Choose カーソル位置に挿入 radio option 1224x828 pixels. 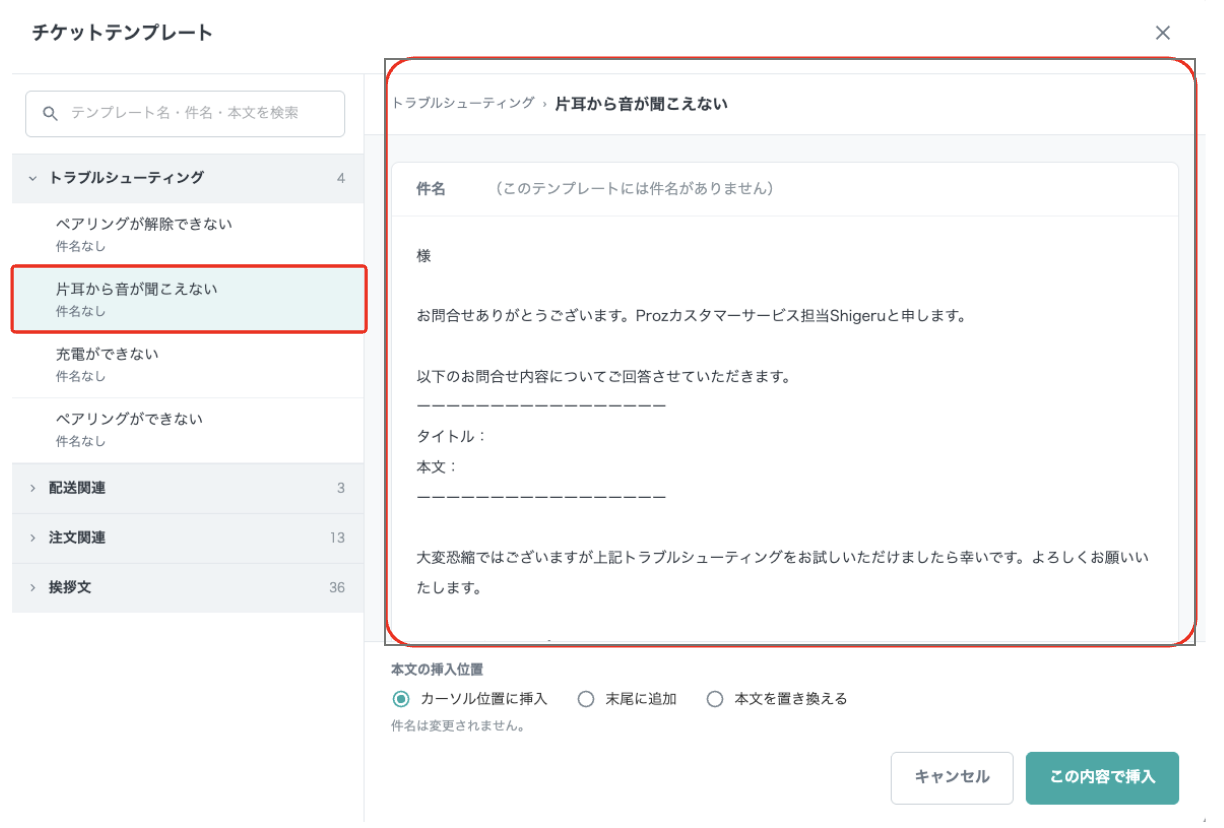401,700
